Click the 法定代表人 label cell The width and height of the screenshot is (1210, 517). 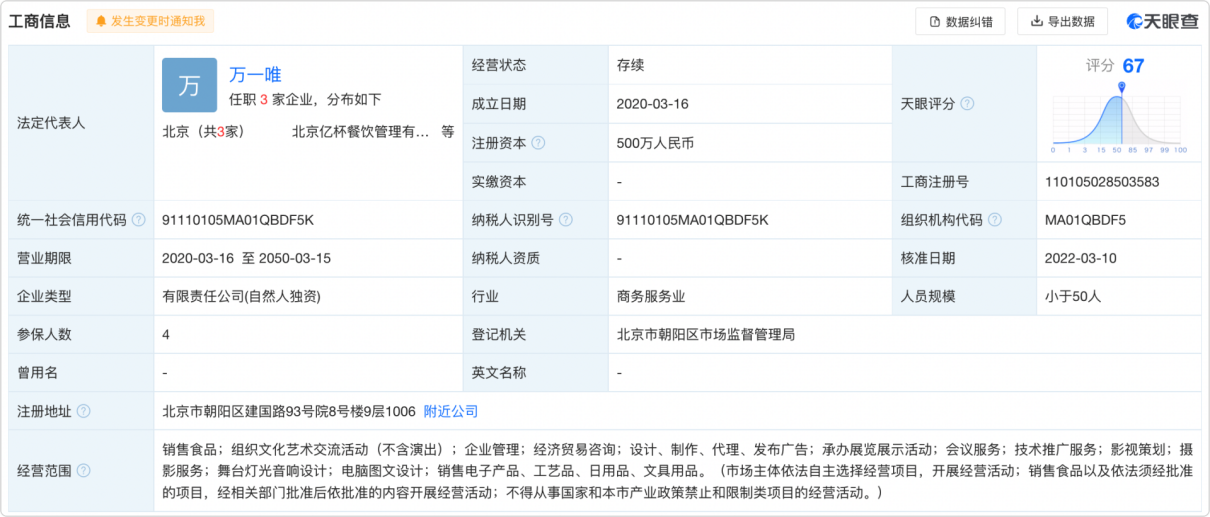point(81,123)
